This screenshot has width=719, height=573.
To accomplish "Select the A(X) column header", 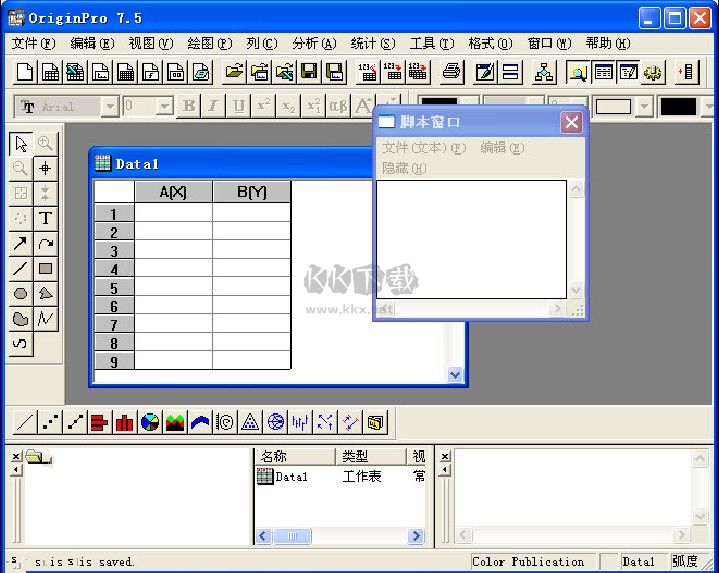I will click(173, 192).
